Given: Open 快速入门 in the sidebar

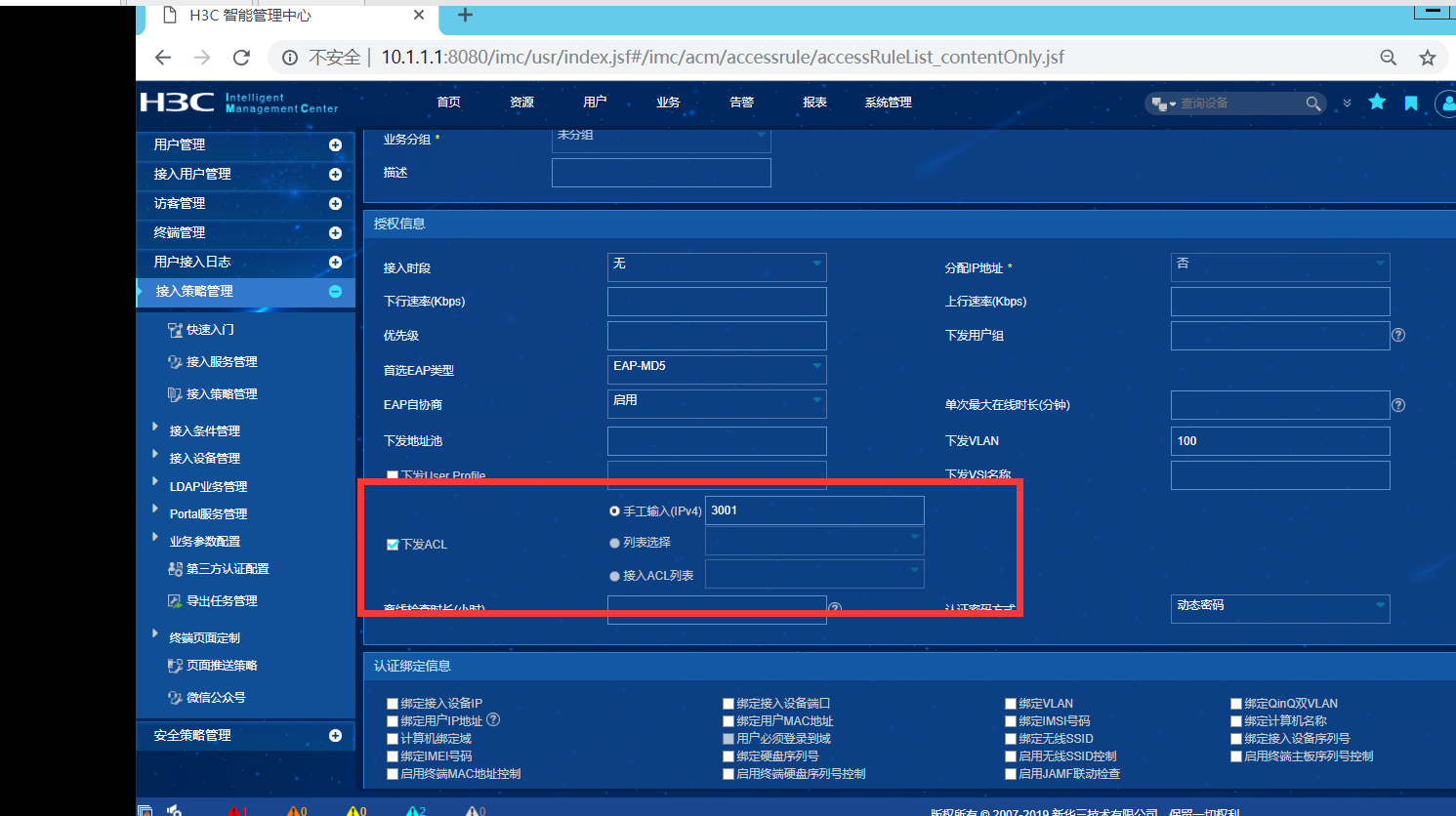Looking at the screenshot, I should [210, 330].
